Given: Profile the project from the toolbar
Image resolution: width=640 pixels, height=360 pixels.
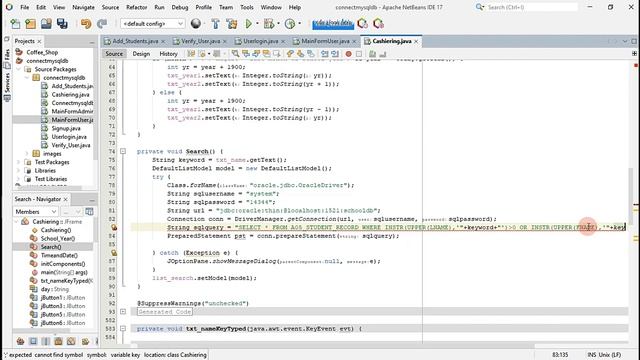Looking at the screenshot, I should click(x=290, y=24).
